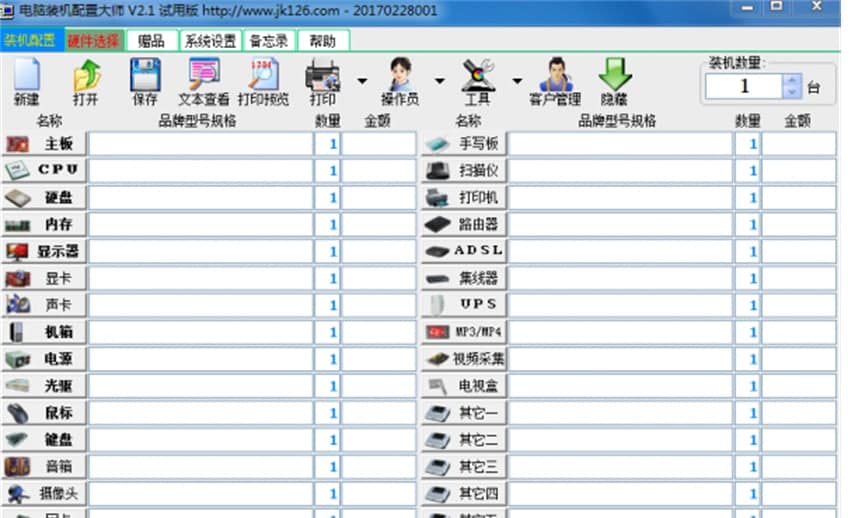Click the 隐藏 green arrow icon
The height and width of the screenshot is (518, 855).
click(x=615, y=82)
